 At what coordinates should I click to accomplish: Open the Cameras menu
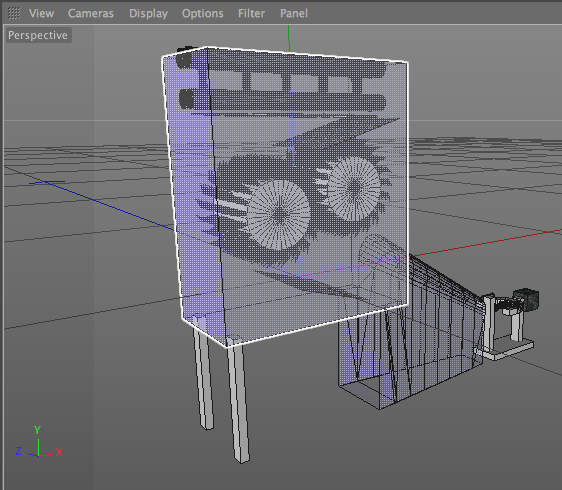click(x=91, y=13)
